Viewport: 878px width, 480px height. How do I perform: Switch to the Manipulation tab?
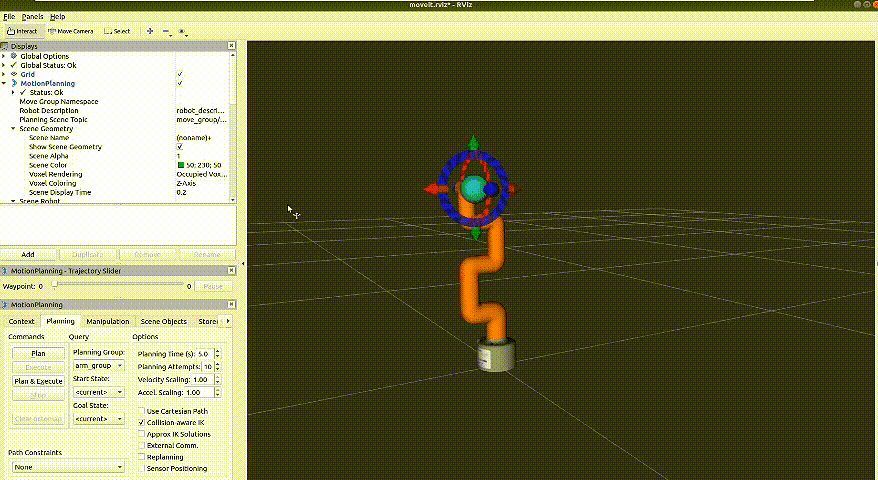(x=108, y=321)
